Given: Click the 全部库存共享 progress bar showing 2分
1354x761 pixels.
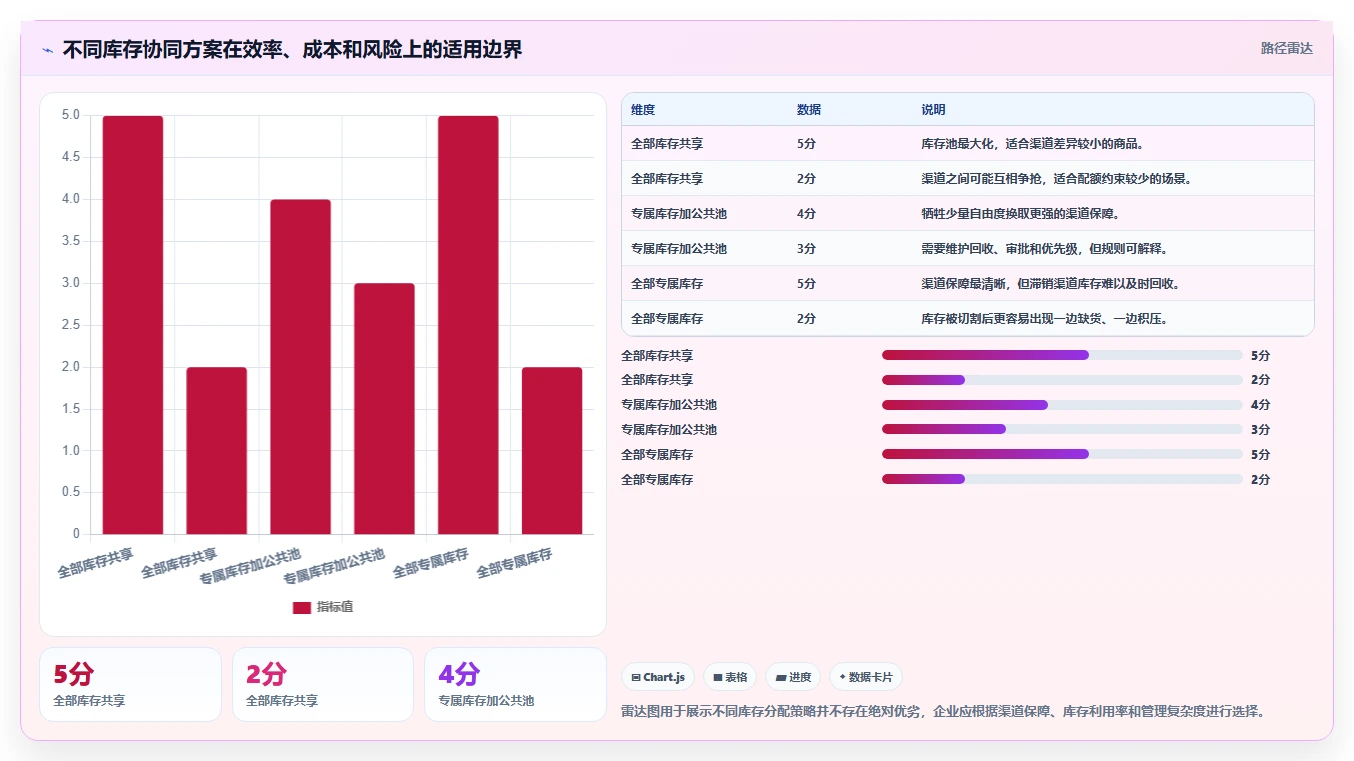Looking at the screenshot, I should (x=1062, y=380).
